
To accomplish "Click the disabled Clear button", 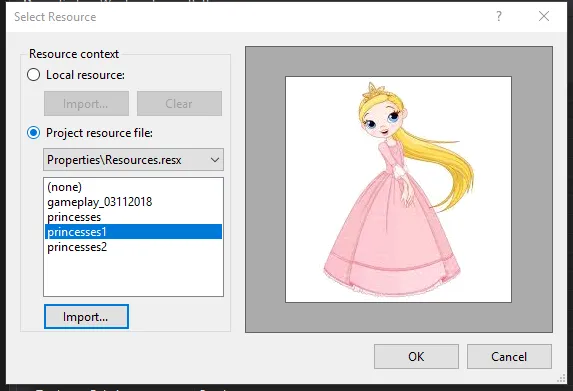I will pyautogui.click(x=179, y=103).
